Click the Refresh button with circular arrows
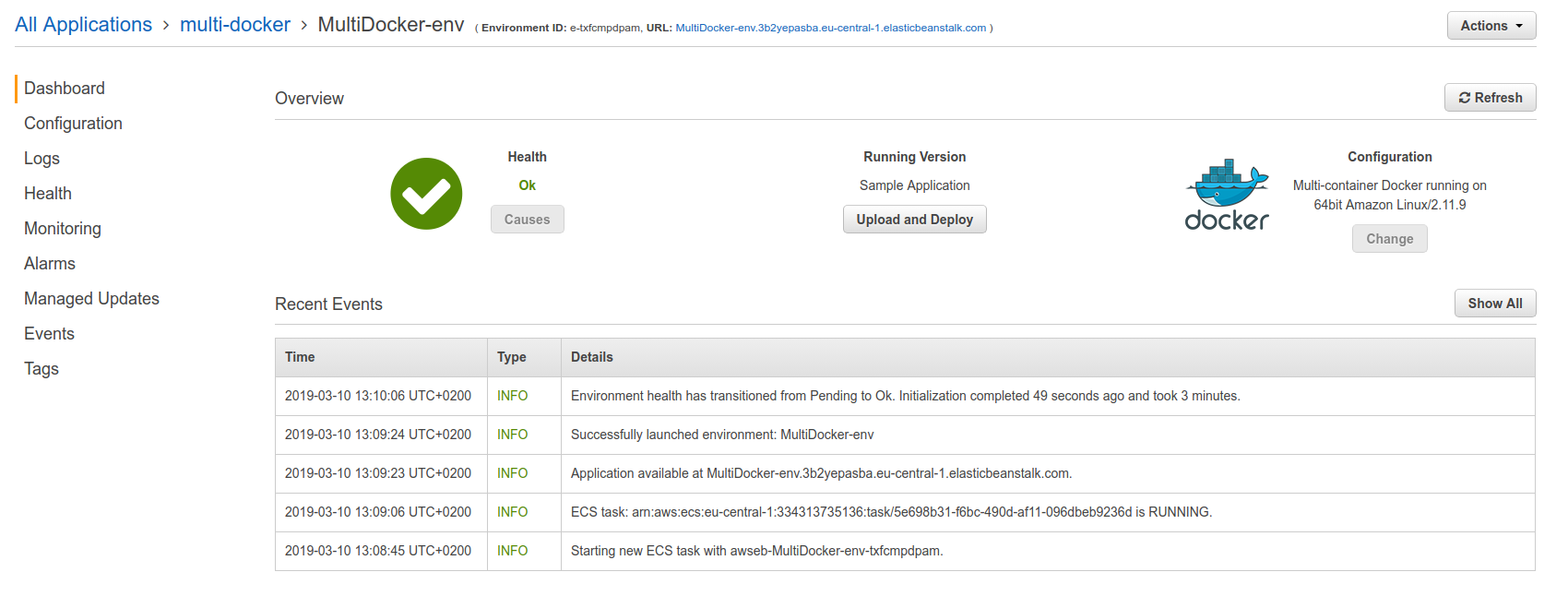 point(1490,98)
